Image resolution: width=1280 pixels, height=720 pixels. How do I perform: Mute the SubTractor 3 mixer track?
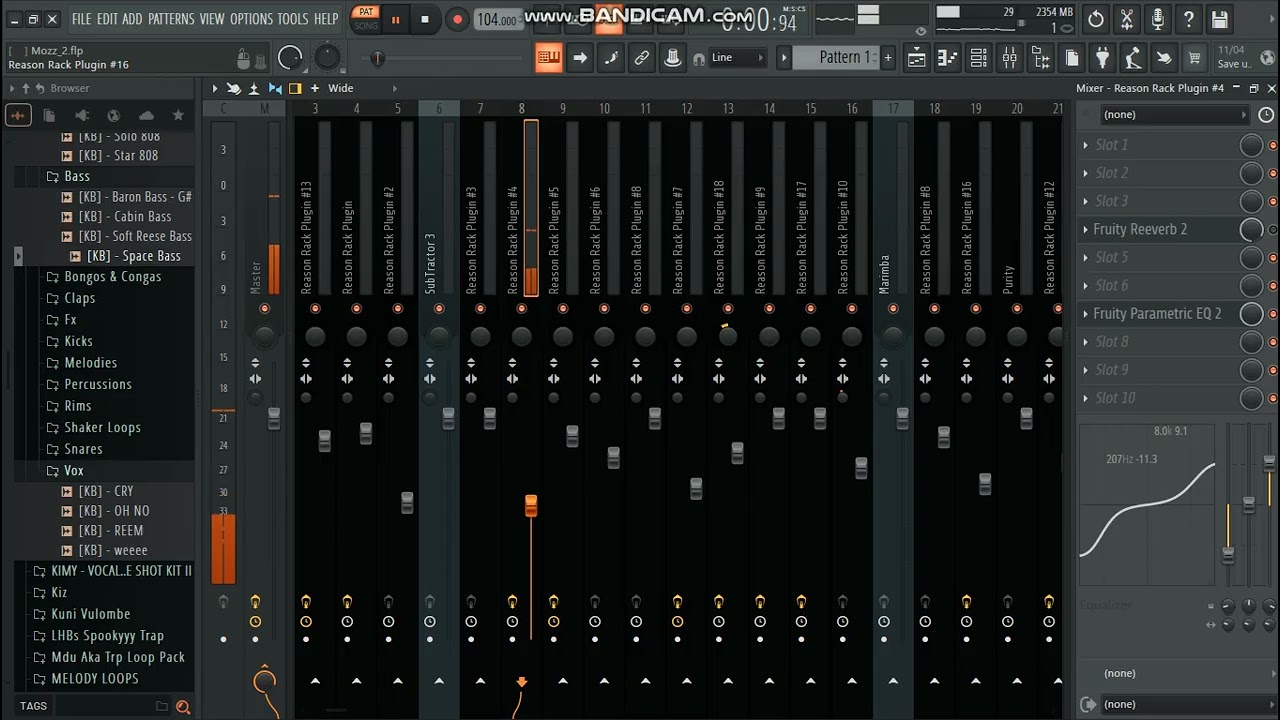(x=439, y=309)
